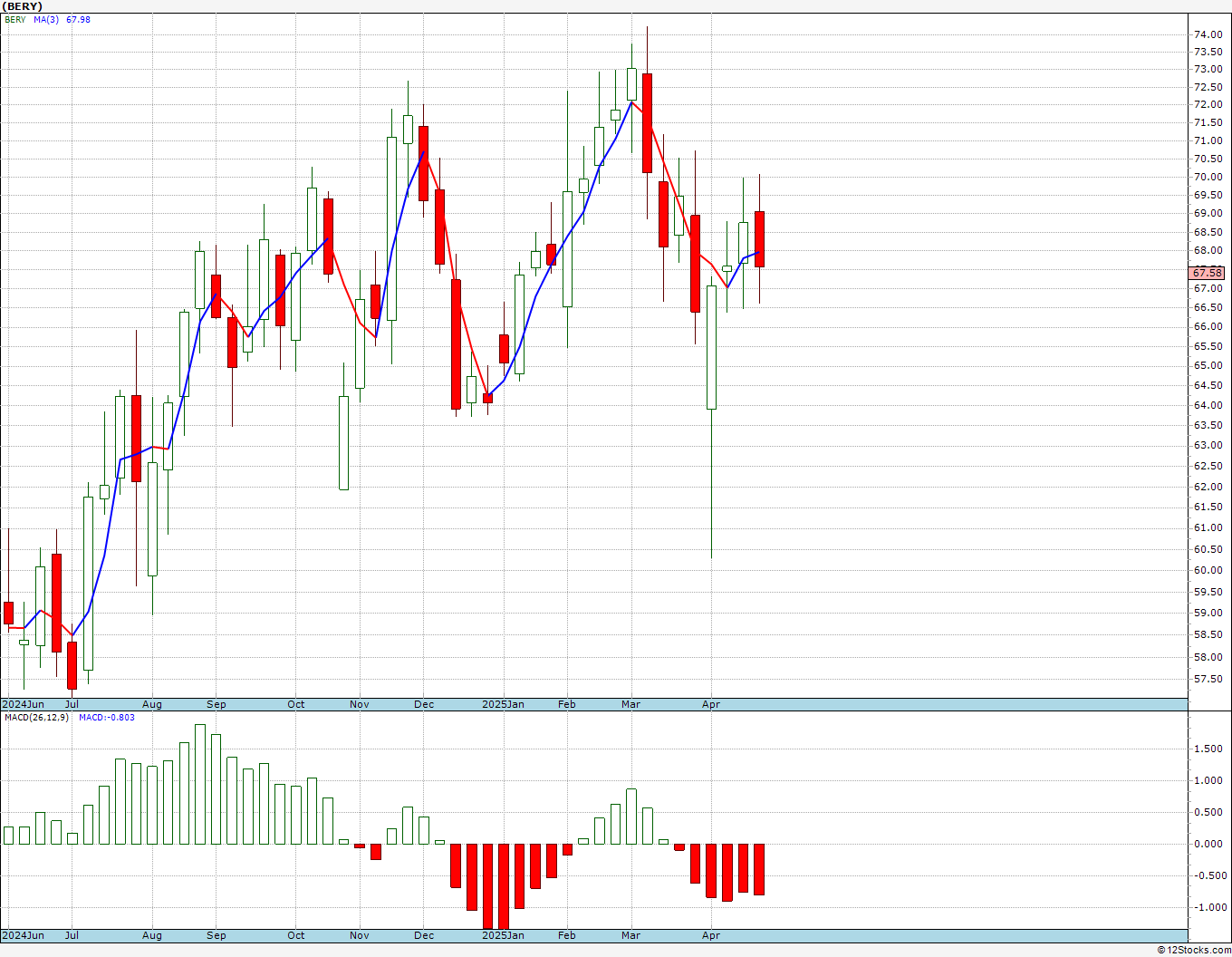Select the 1.500 MACD axis label
Viewport: 1232px width, 957px height.
1210,749
